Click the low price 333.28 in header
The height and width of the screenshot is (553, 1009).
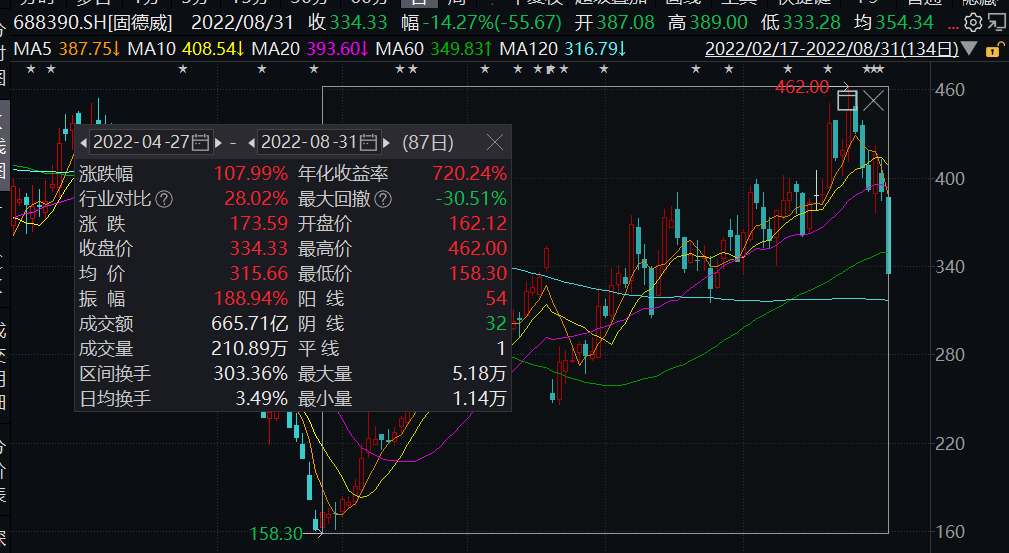811,23
